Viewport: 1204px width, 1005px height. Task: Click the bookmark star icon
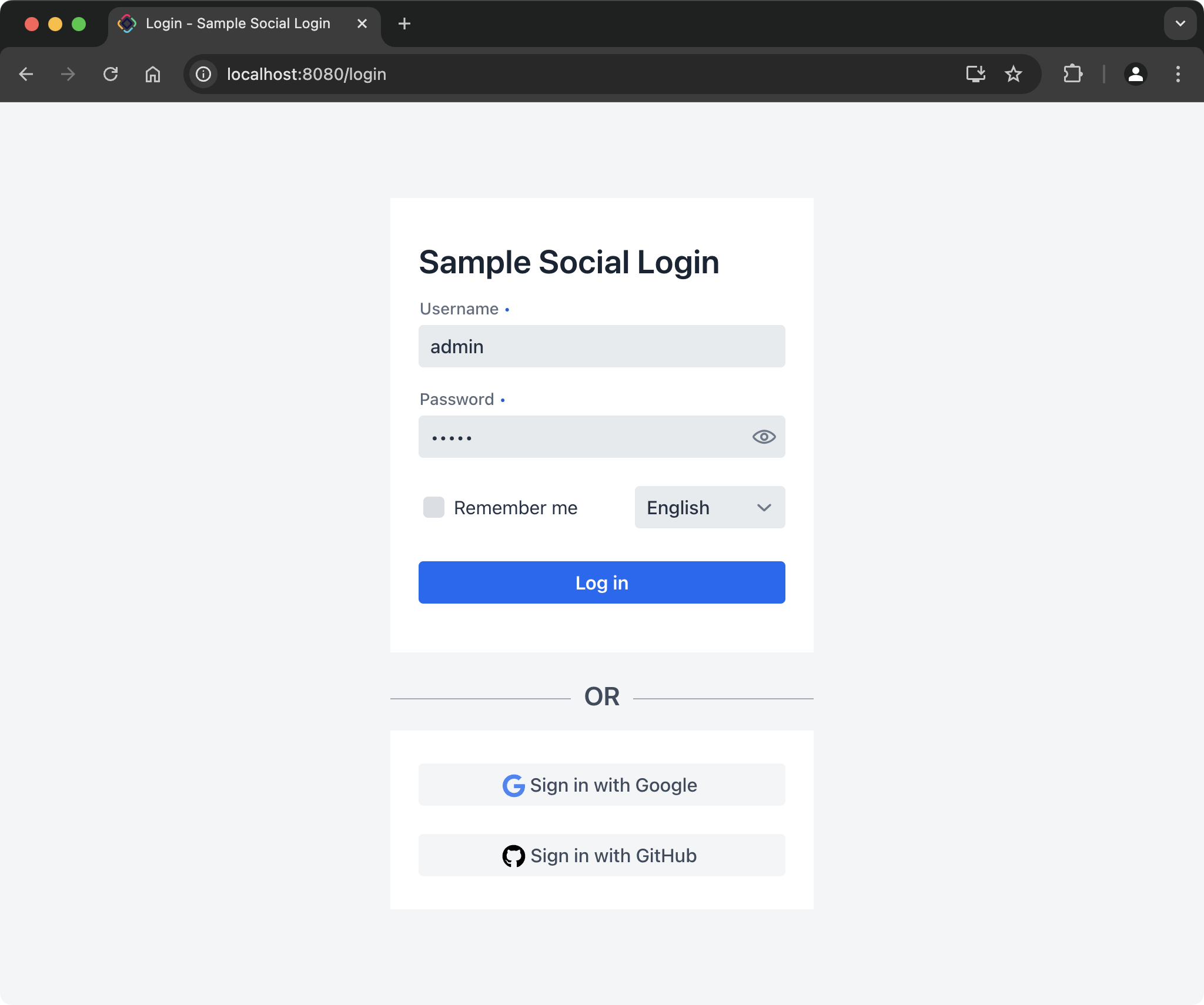click(x=1013, y=74)
